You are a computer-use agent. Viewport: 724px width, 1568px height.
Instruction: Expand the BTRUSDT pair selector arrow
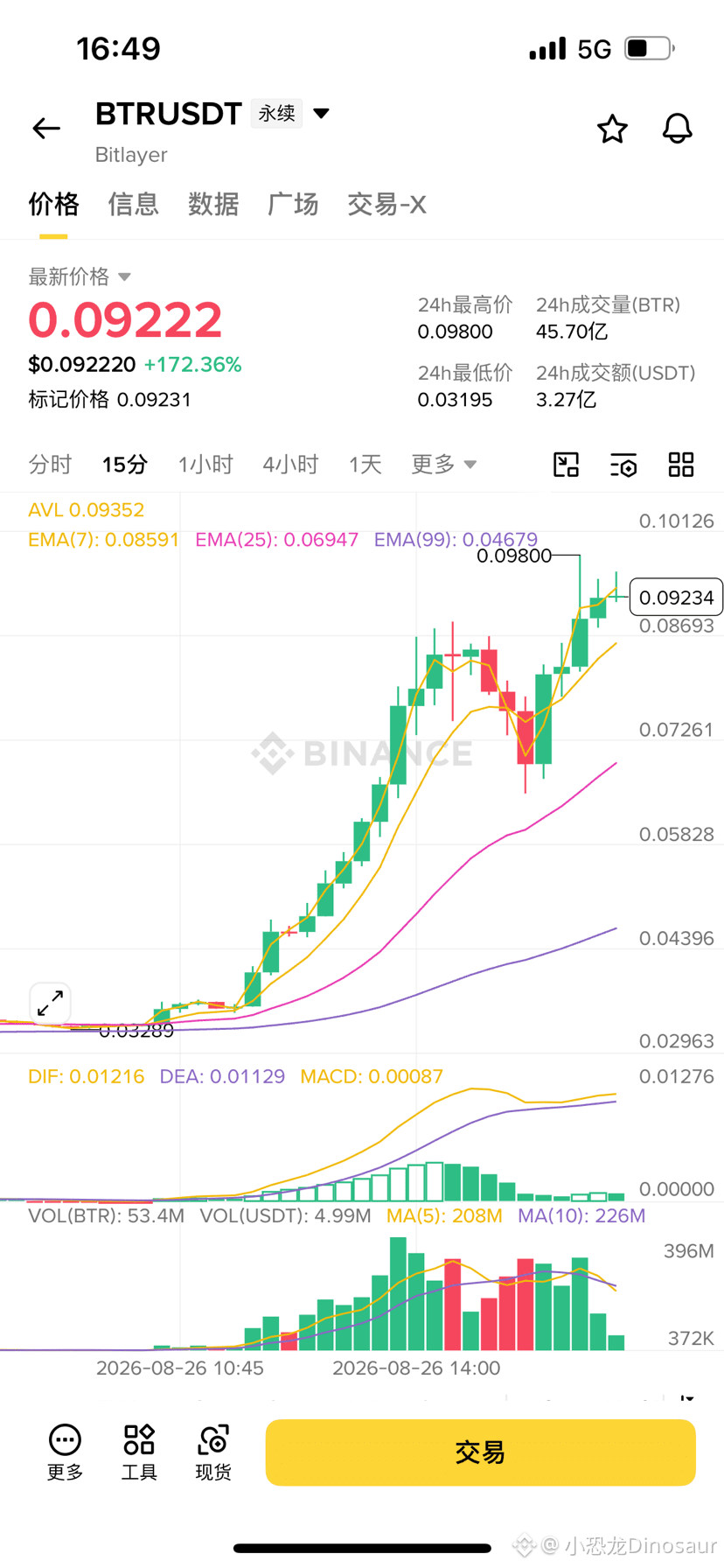[321, 113]
